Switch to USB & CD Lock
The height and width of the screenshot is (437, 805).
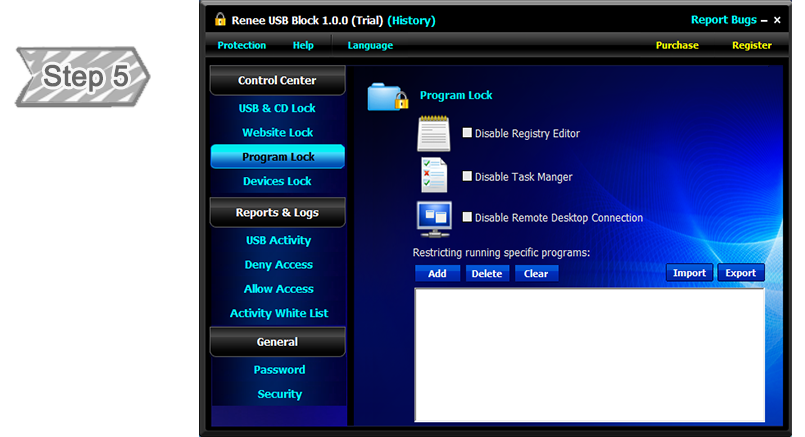pyautogui.click(x=277, y=108)
